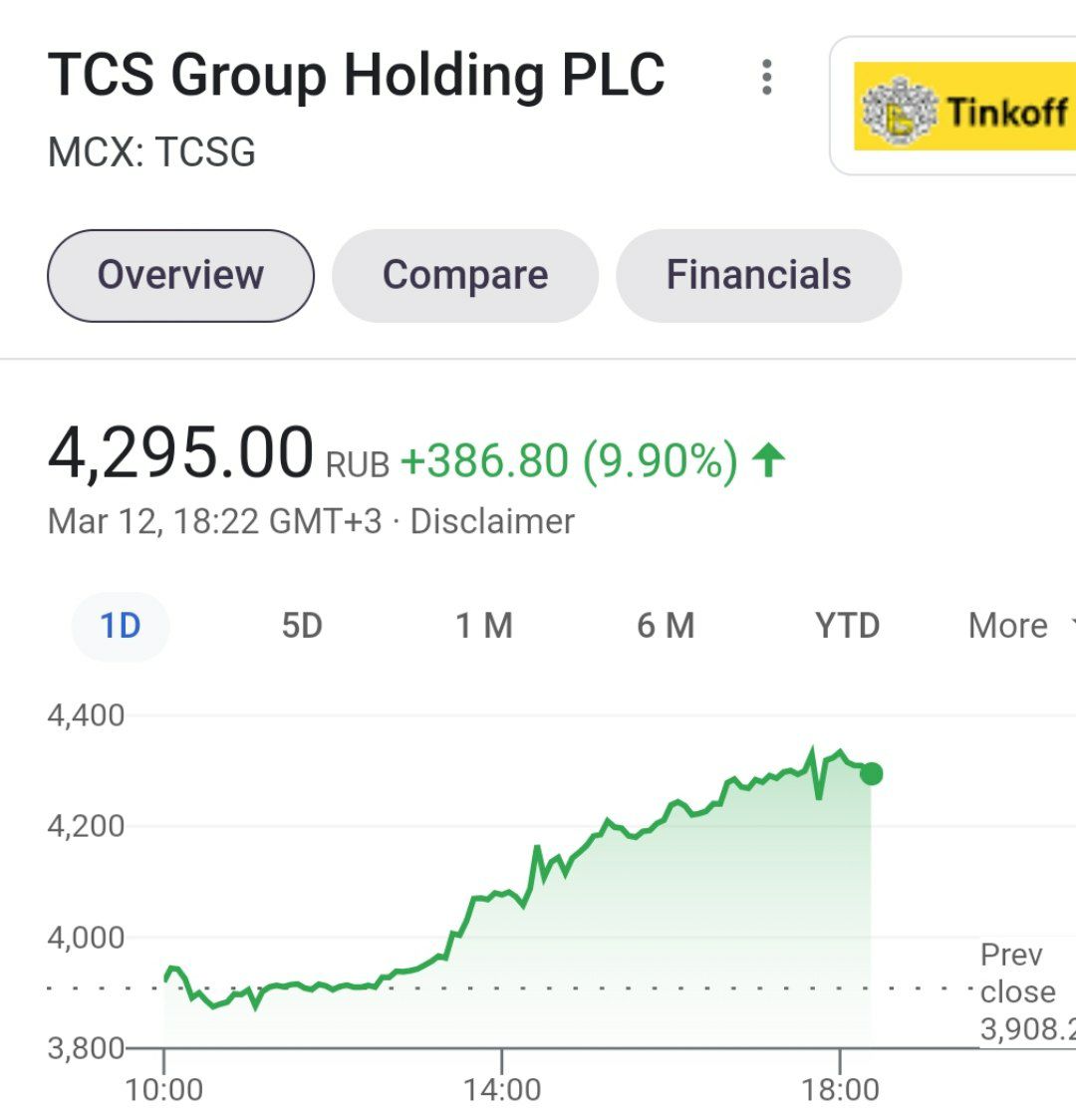Enable the 1M chart view
Viewport: 1076px width, 1120px height.
(485, 626)
